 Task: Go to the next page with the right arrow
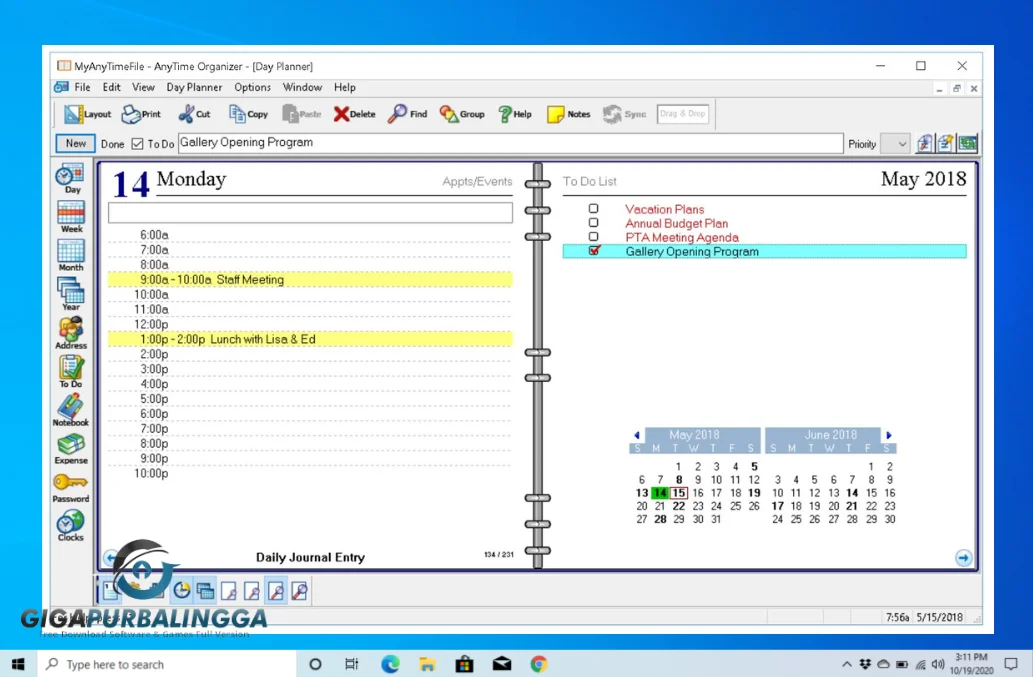[x=963, y=558]
